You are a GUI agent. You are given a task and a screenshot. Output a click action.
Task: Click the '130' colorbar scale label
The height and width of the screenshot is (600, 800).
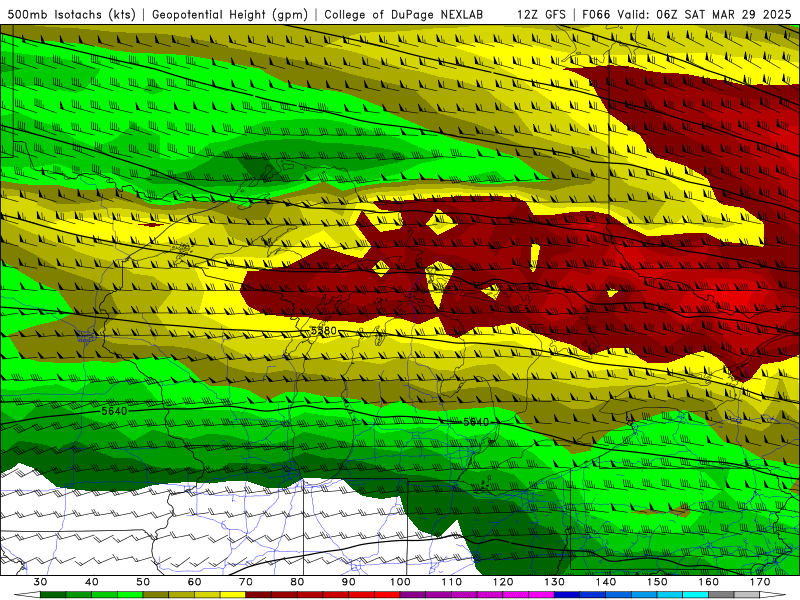pos(554,582)
